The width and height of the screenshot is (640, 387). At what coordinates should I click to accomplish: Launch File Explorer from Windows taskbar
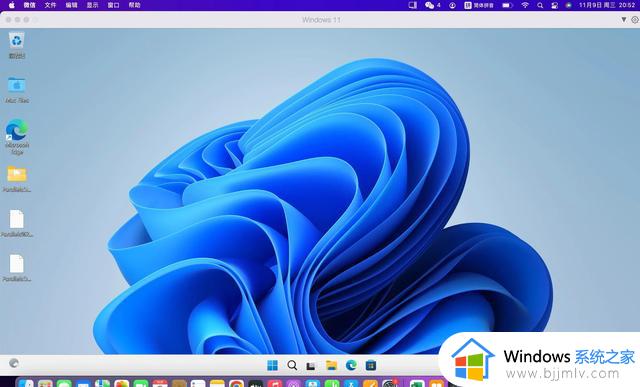[x=331, y=365]
